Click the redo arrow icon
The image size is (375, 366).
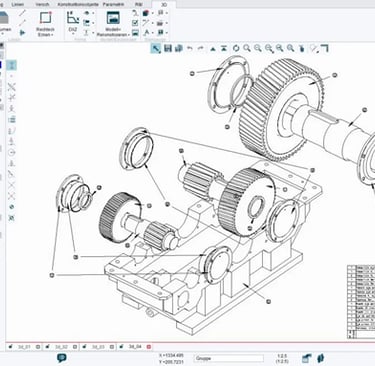pyautogui.click(x=201, y=49)
